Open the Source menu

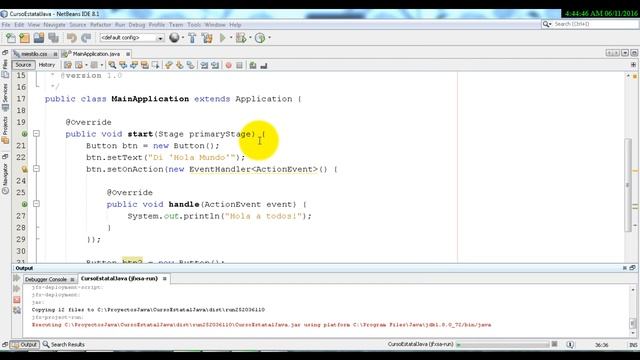coord(78,25)
